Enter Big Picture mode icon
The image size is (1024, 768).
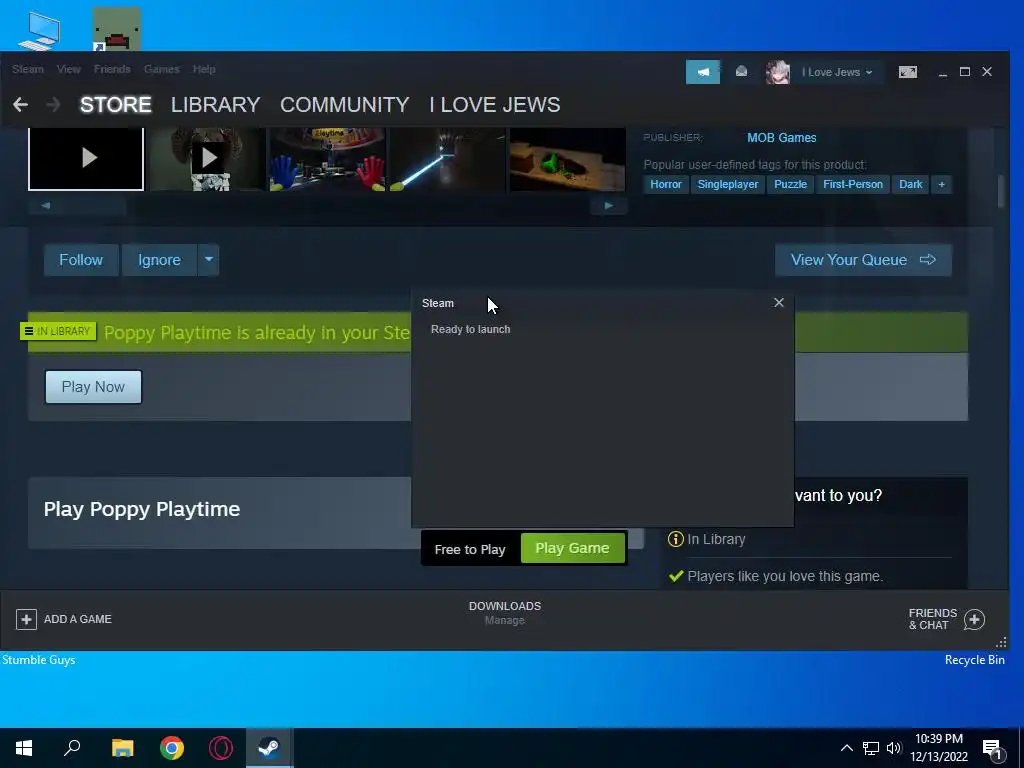[x=908, y=72]
